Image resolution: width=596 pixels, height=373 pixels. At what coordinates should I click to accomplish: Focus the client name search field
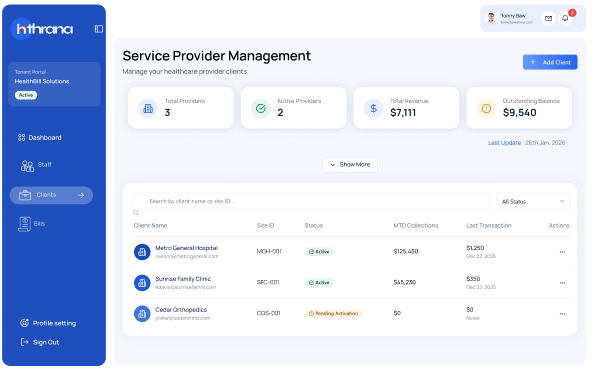pyautogui.click(x=311, y=201)
